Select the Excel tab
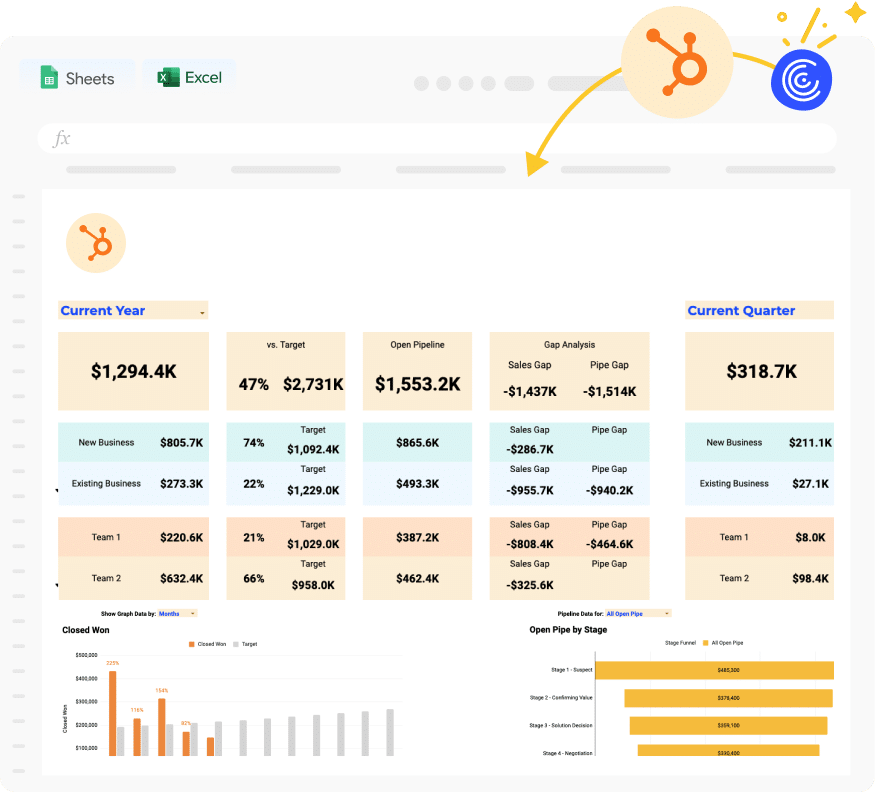This screenshot has width=875, height=793. [x=190, y=78]
